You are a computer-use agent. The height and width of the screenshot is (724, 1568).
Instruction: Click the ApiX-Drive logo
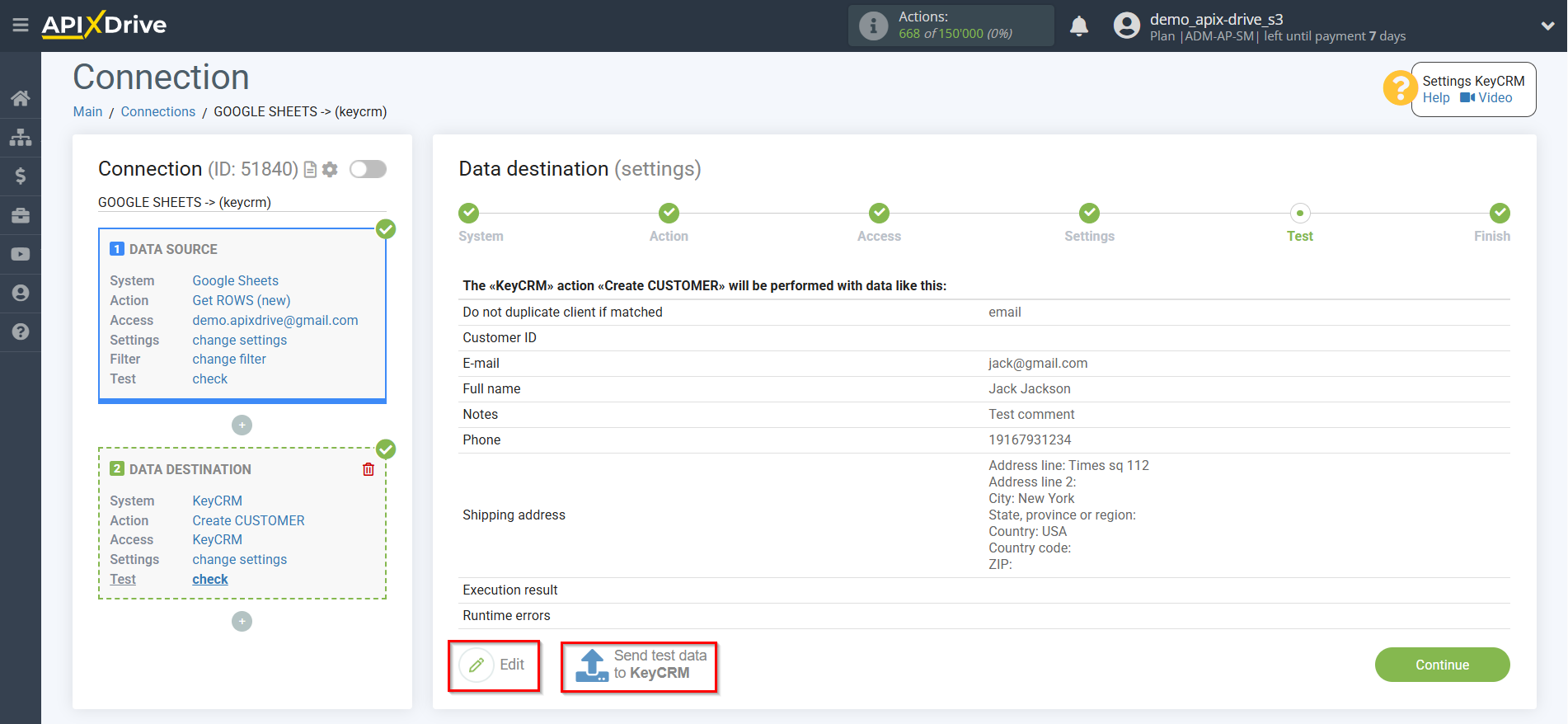pos(104,25)
